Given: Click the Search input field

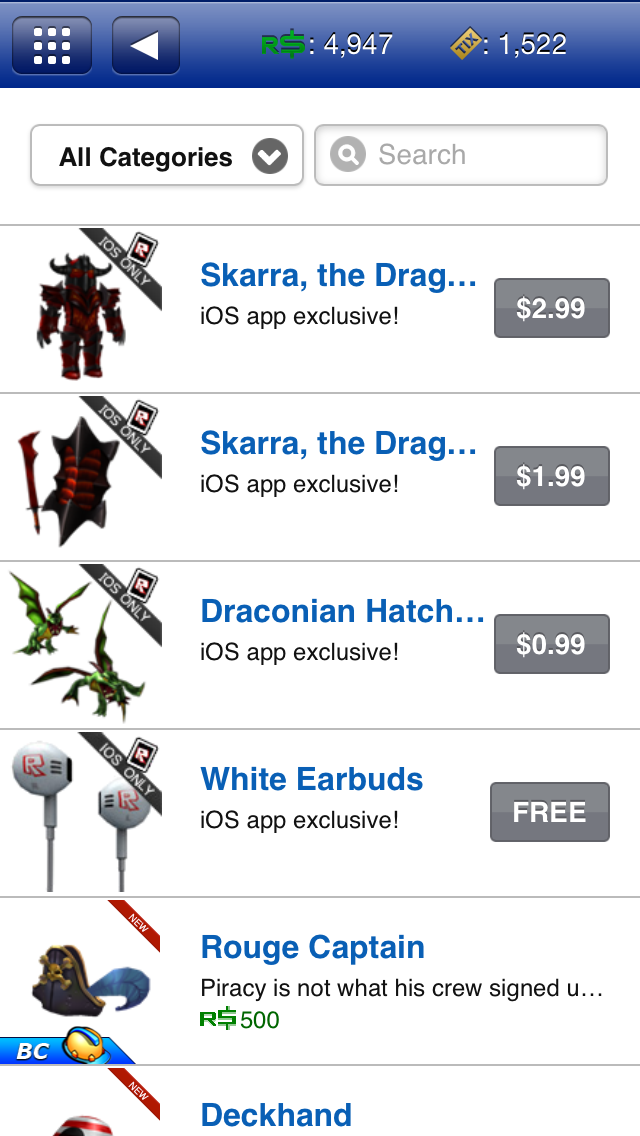Looking at the screenshot, I should click(461, 154).
